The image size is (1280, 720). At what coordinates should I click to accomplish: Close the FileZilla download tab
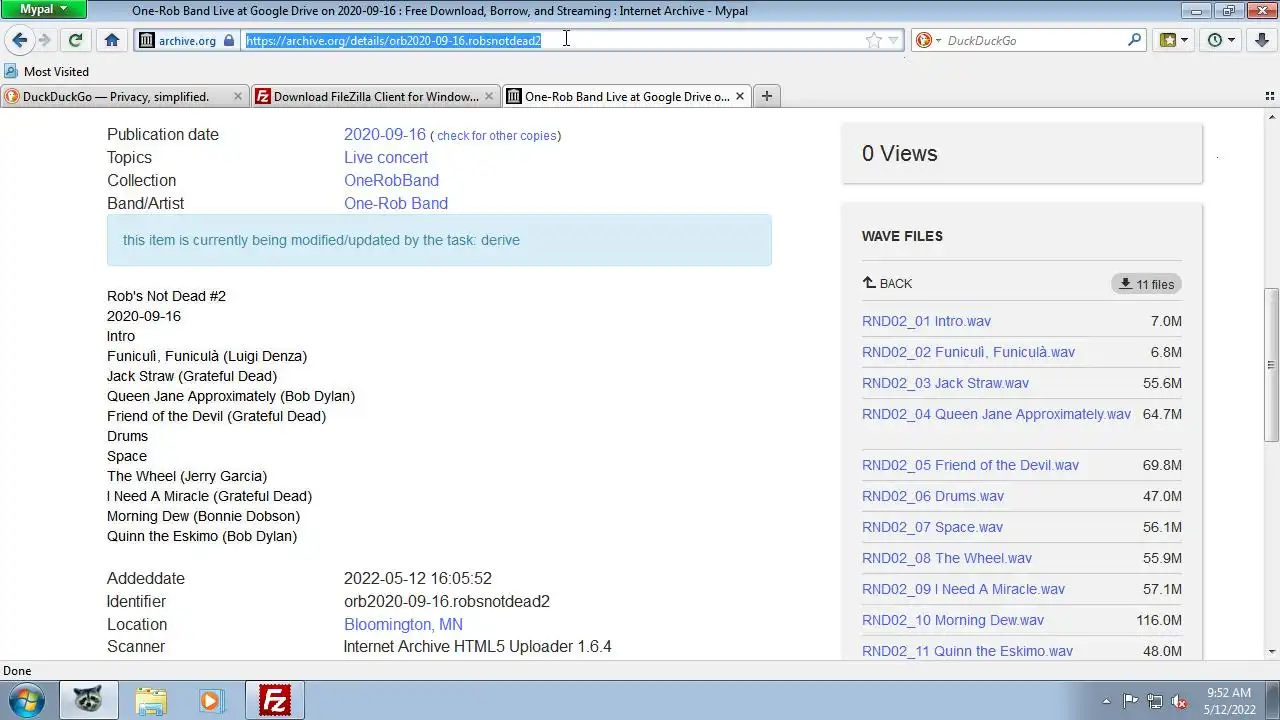(489, 97)
